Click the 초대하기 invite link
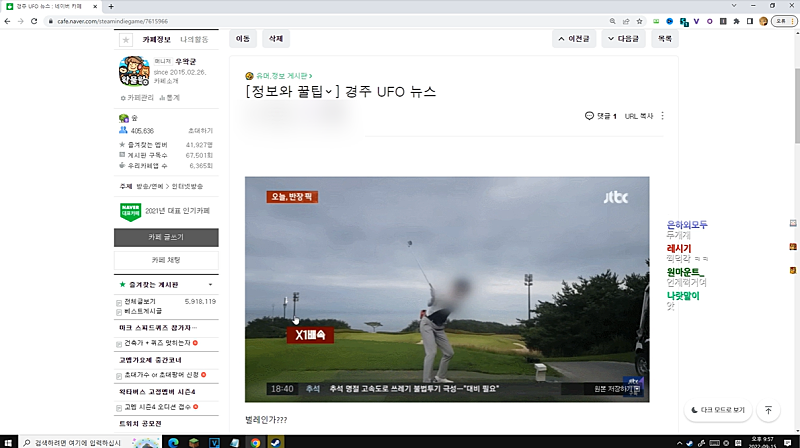This screenshot has height=448, width=800. pos(200,131)
